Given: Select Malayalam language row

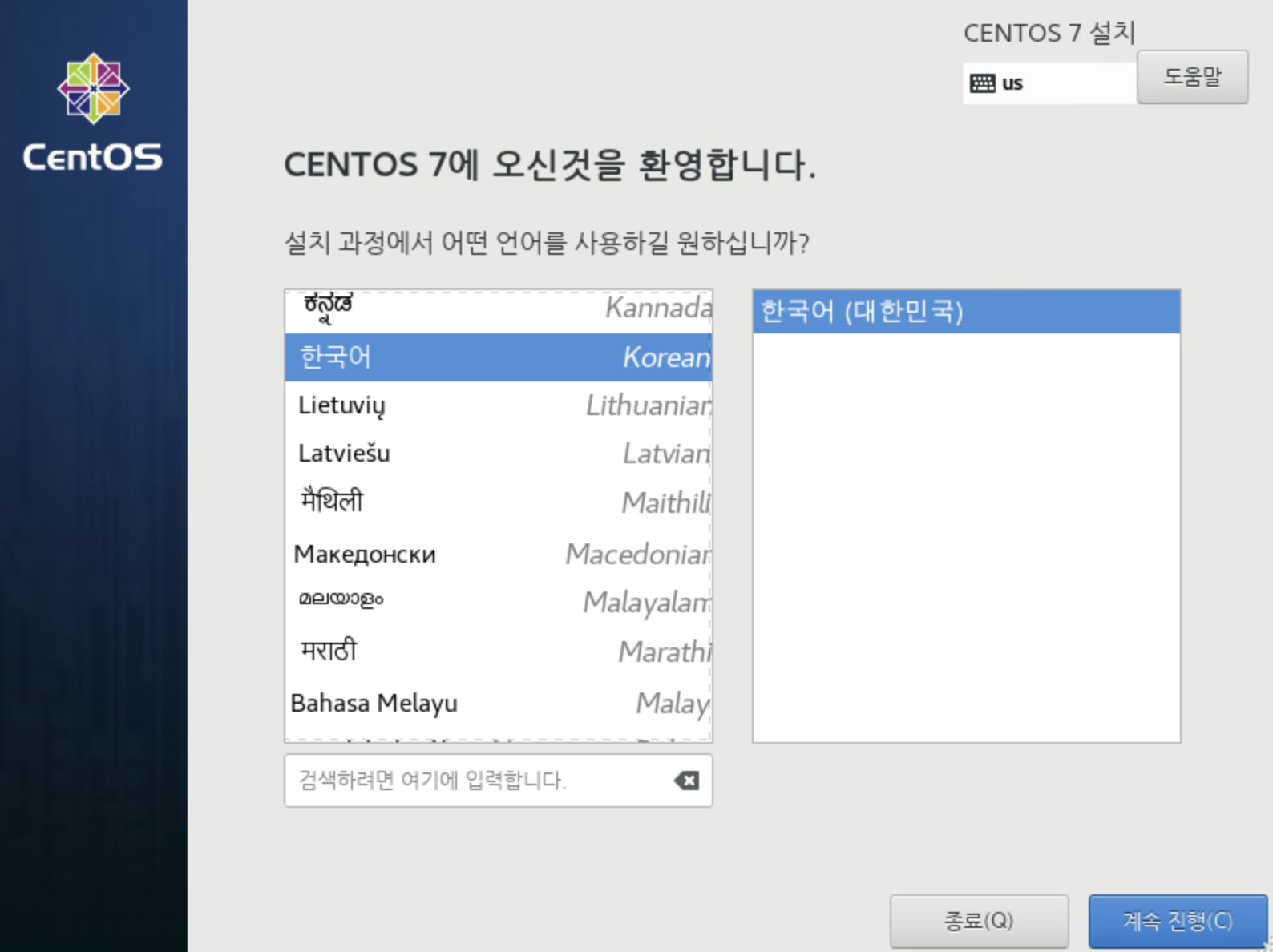Looking at the screenshot, I should [x=498, y=602].
